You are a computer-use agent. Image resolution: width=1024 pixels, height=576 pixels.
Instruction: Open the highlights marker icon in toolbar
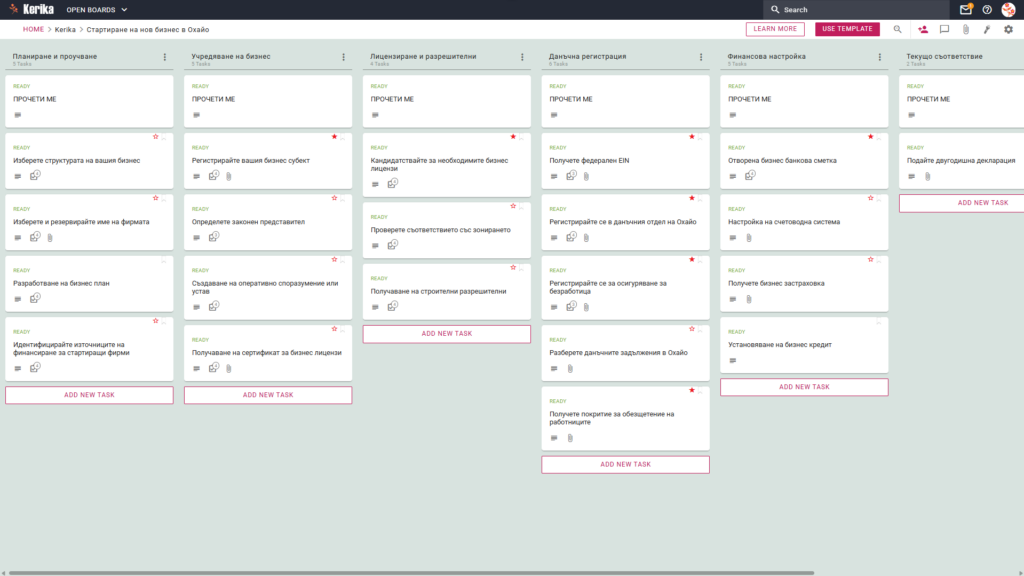point(987,29)
